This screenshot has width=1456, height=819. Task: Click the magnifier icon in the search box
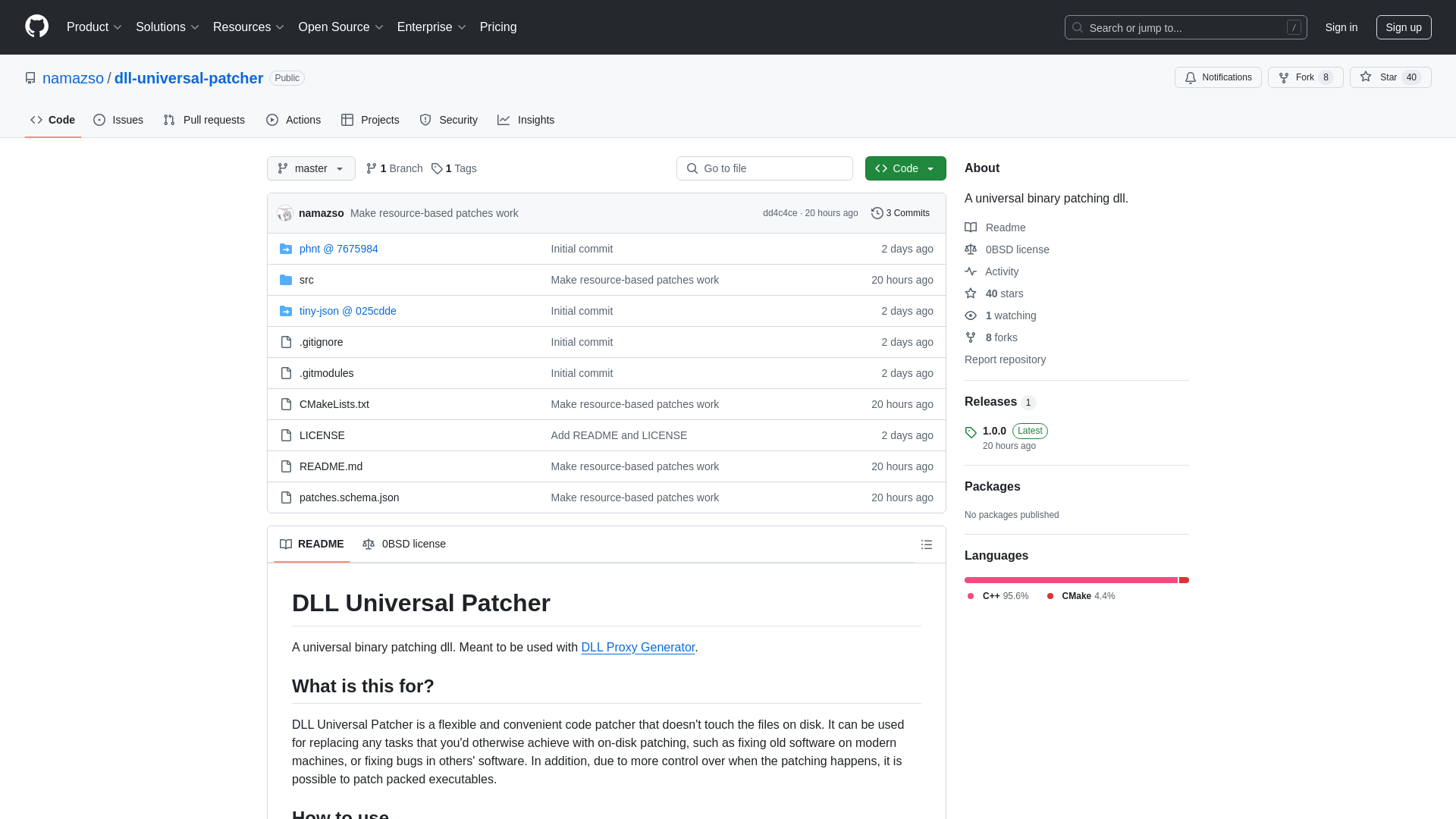(1078, 27)
